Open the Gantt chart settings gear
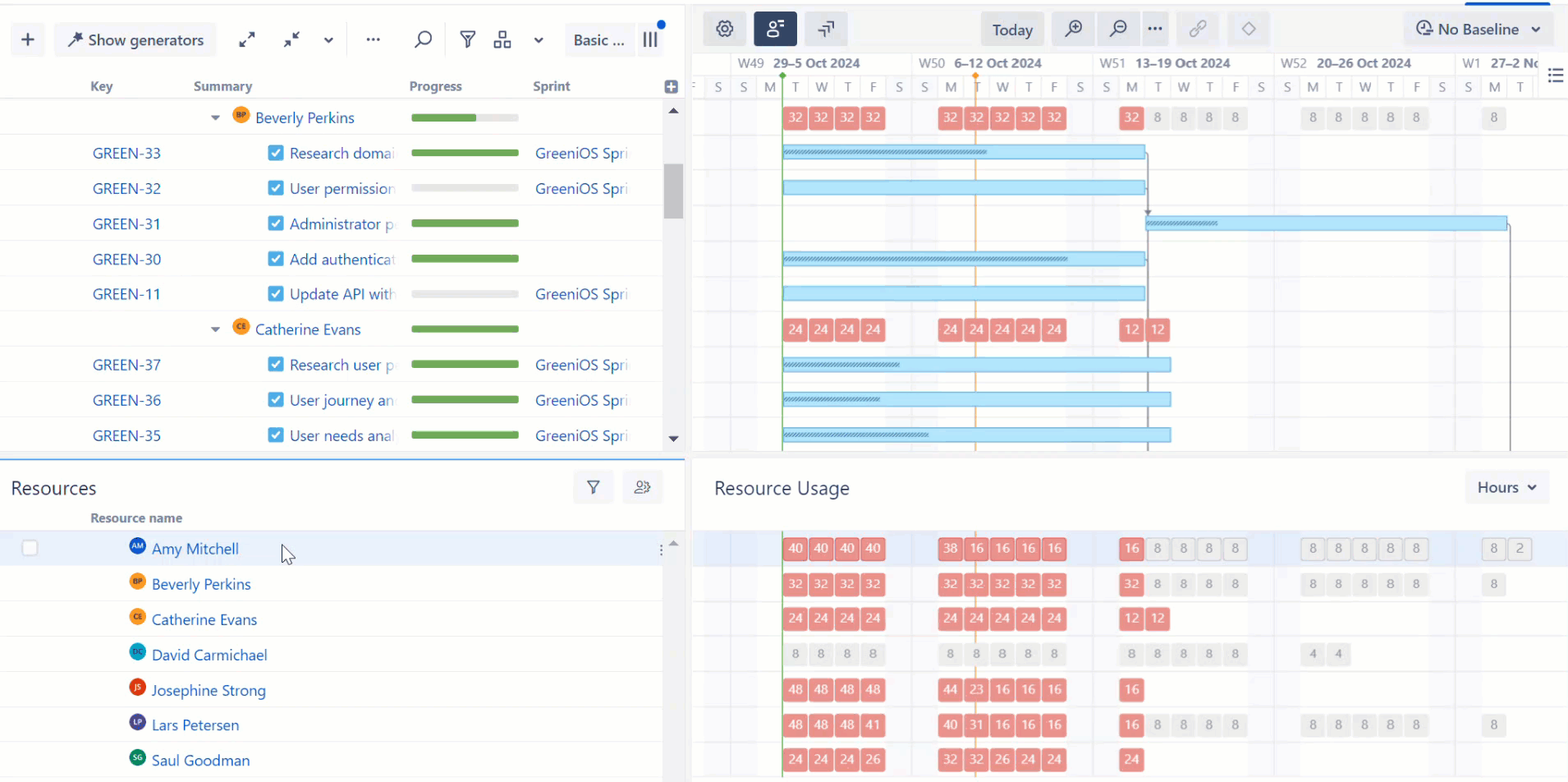 click(x=724, y=29)
